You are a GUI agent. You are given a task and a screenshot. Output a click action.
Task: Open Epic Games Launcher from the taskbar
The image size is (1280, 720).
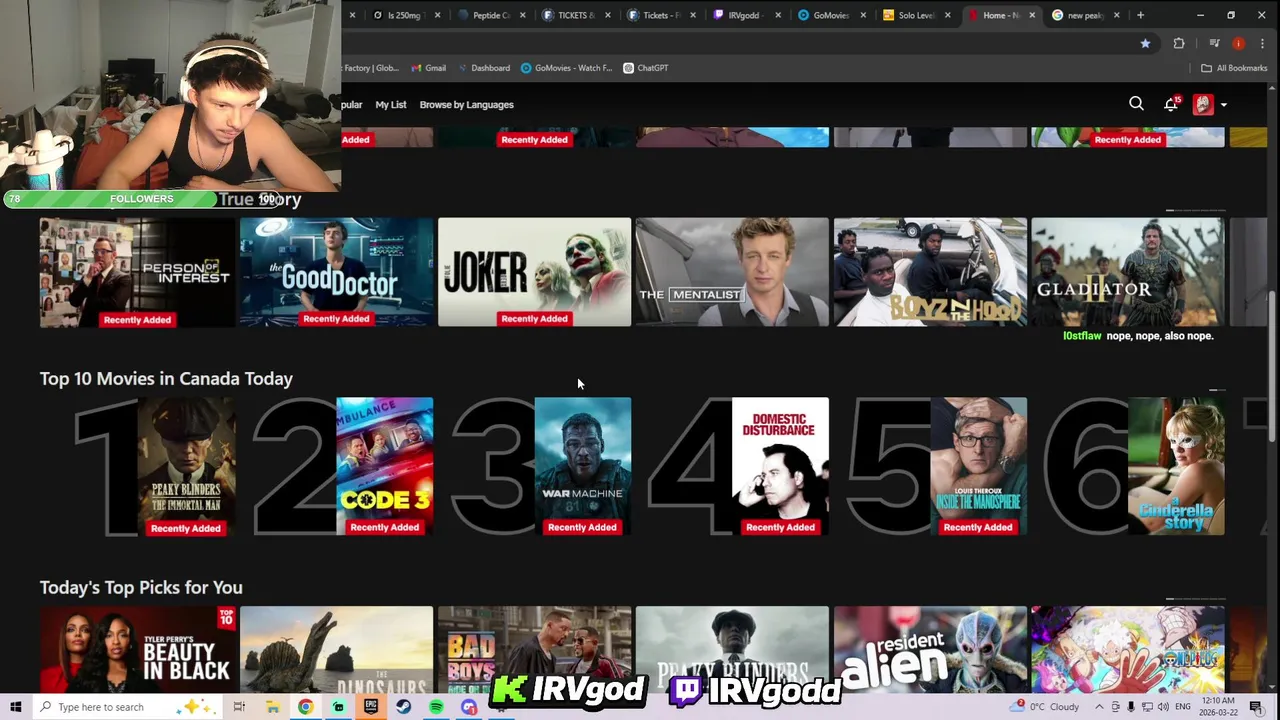[x=371, y=707]
